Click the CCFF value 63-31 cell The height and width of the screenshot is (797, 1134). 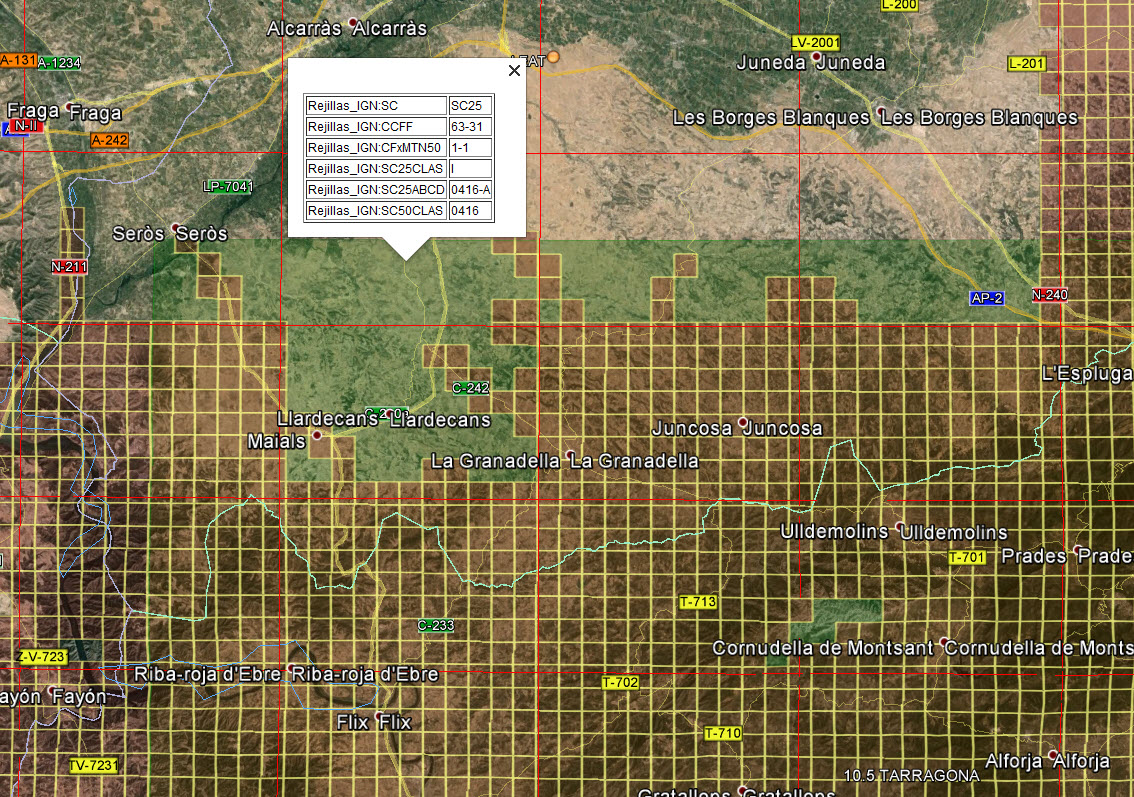point(470,127)
